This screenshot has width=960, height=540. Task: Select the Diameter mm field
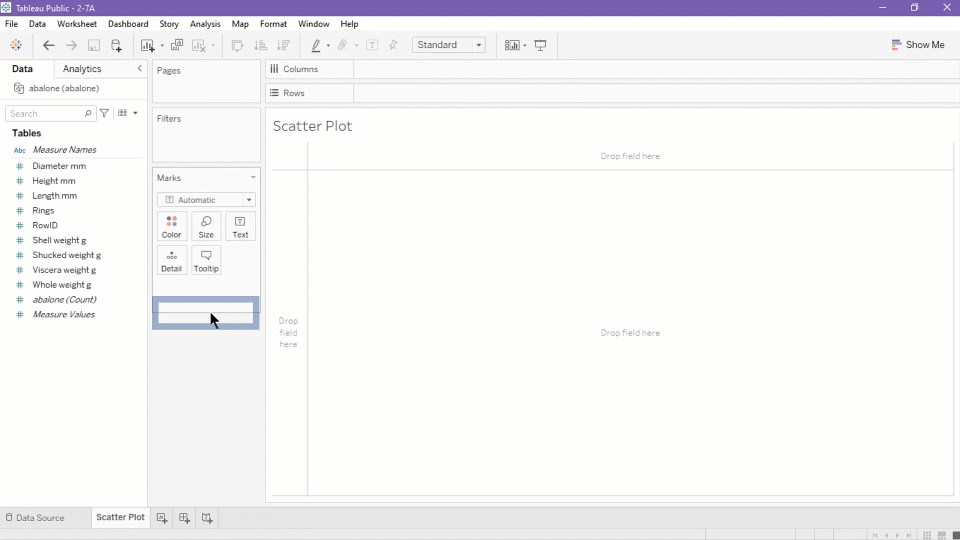pyautogui.click(x=59, y=166)
